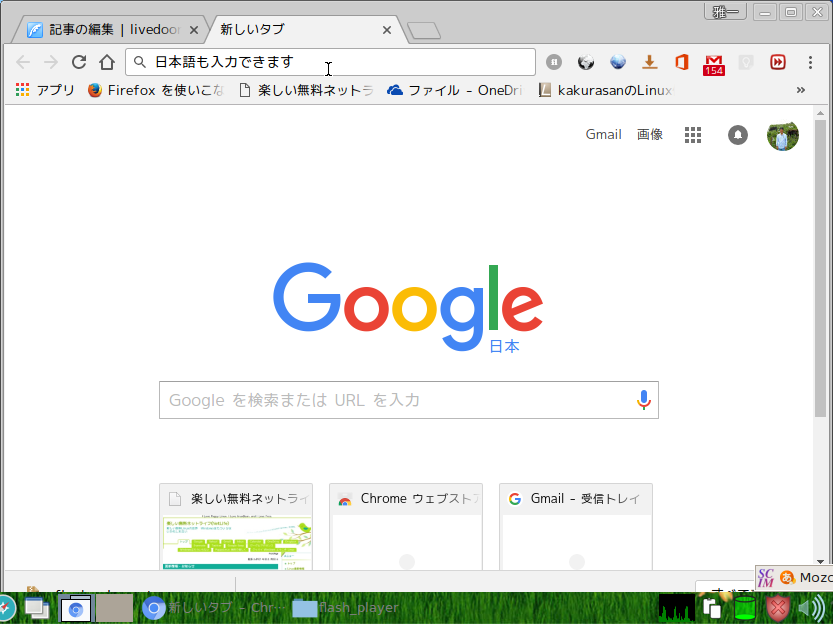Open the 画像 images link

tap(650, 134)
